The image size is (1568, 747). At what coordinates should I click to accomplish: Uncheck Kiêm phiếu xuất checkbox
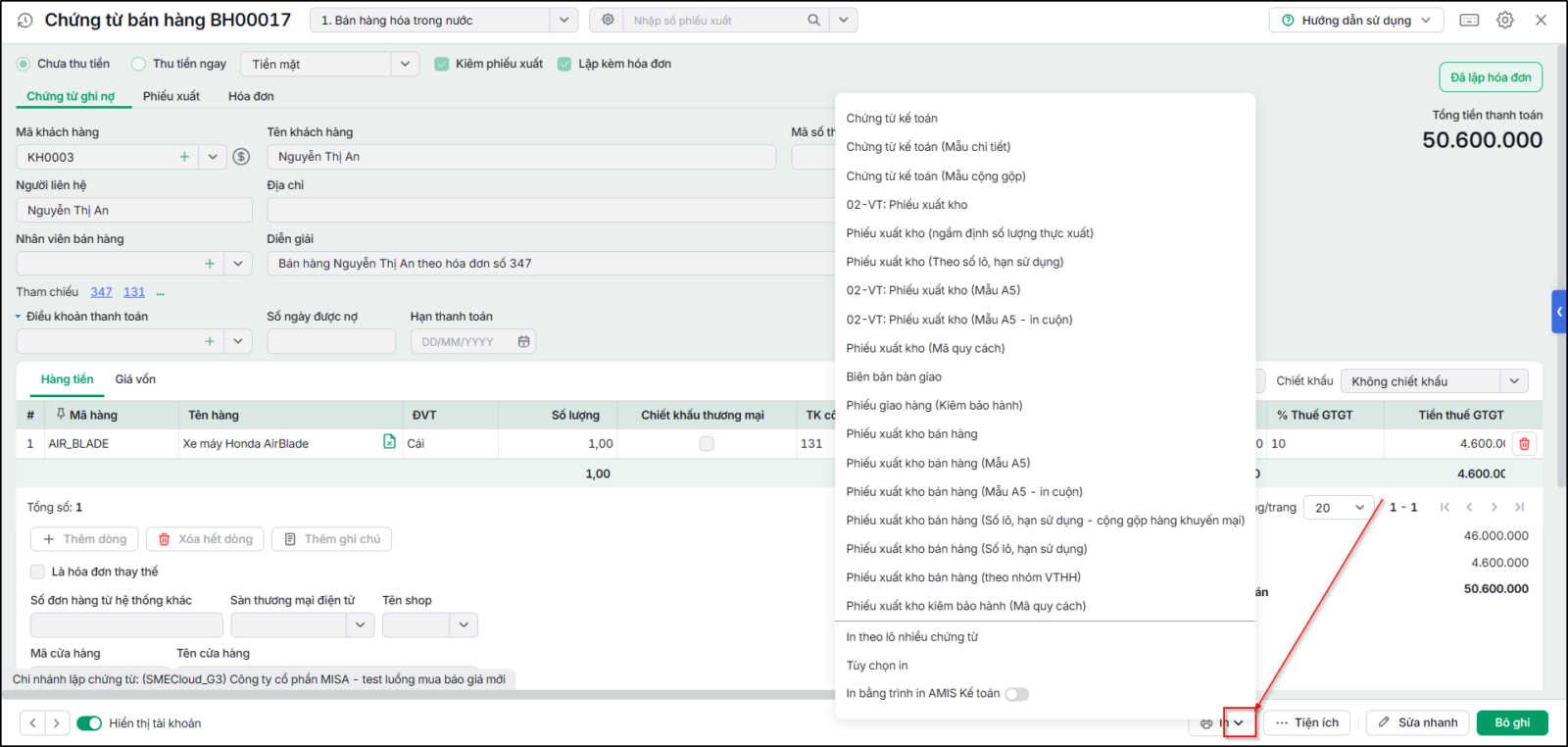(x=442, y=64)
